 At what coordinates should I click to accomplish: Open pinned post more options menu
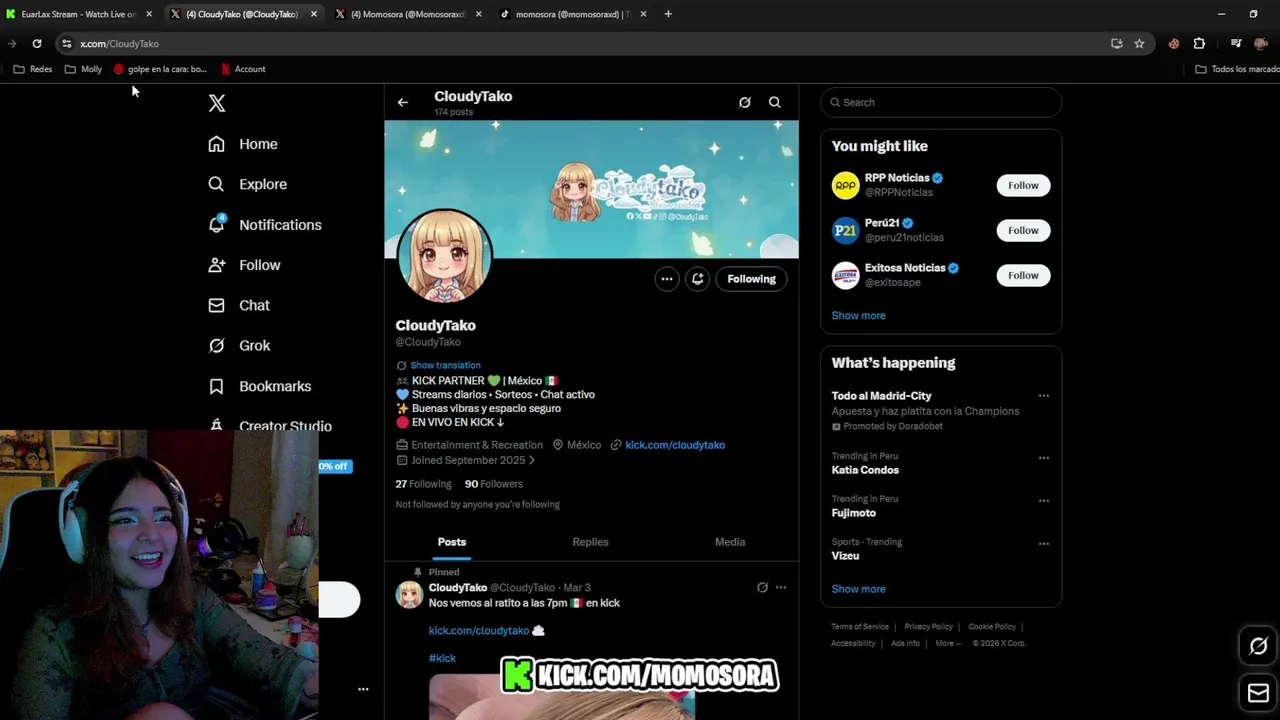(x=781, y=588)
